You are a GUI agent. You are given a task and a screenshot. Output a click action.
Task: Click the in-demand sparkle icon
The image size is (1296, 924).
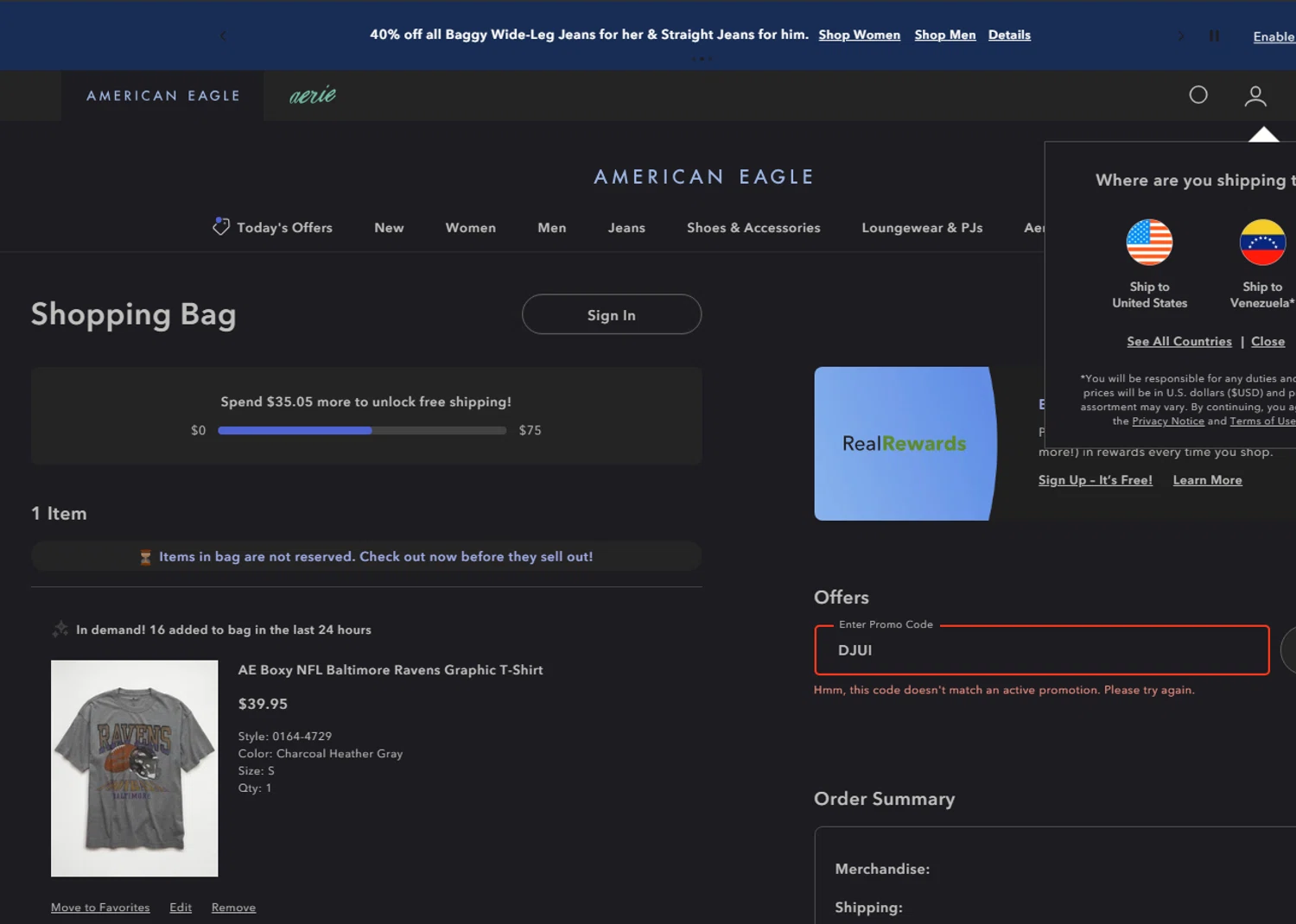click(x=60, y=629)
